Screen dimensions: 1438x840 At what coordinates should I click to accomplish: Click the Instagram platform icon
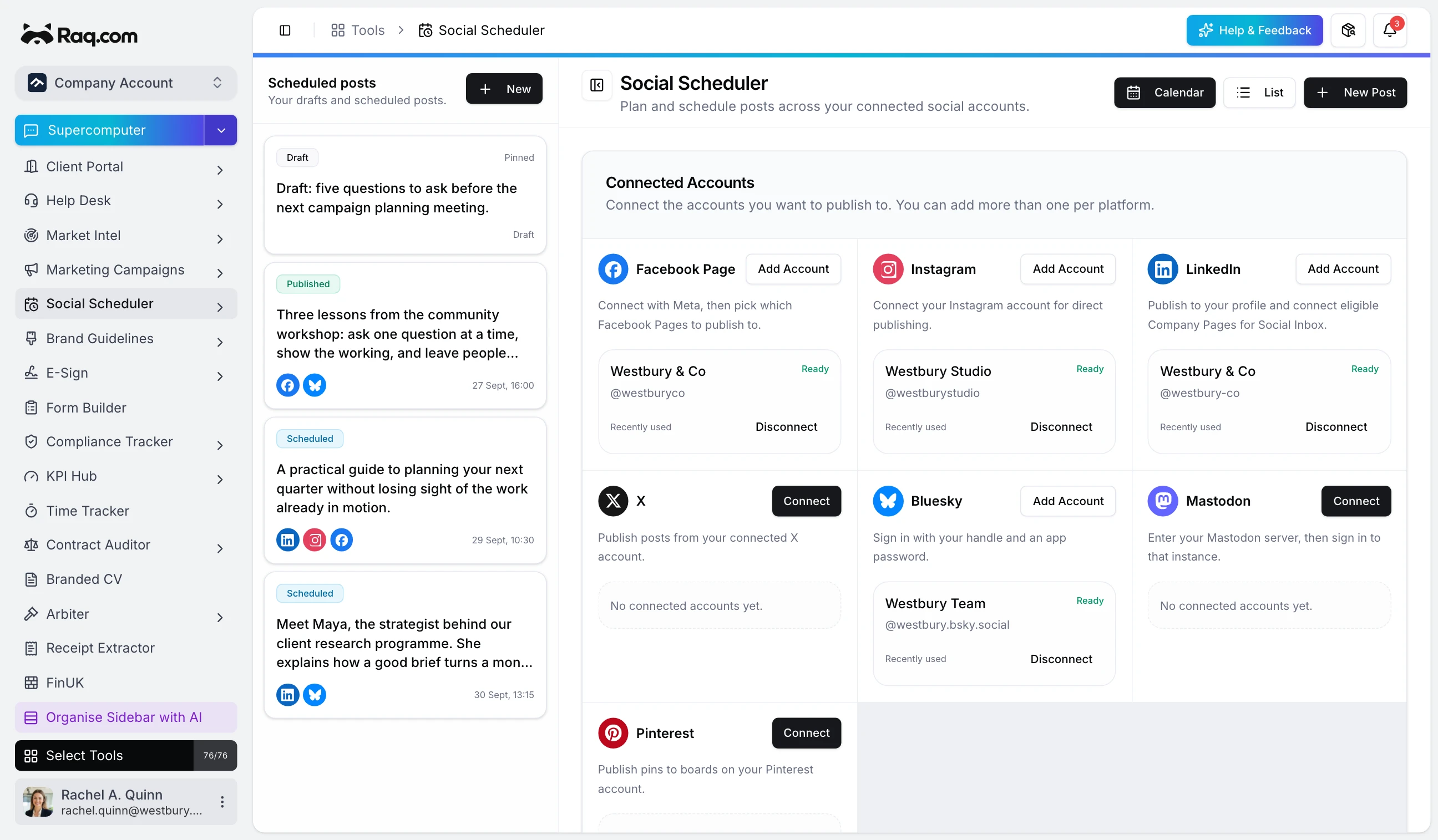coord(888,268)
